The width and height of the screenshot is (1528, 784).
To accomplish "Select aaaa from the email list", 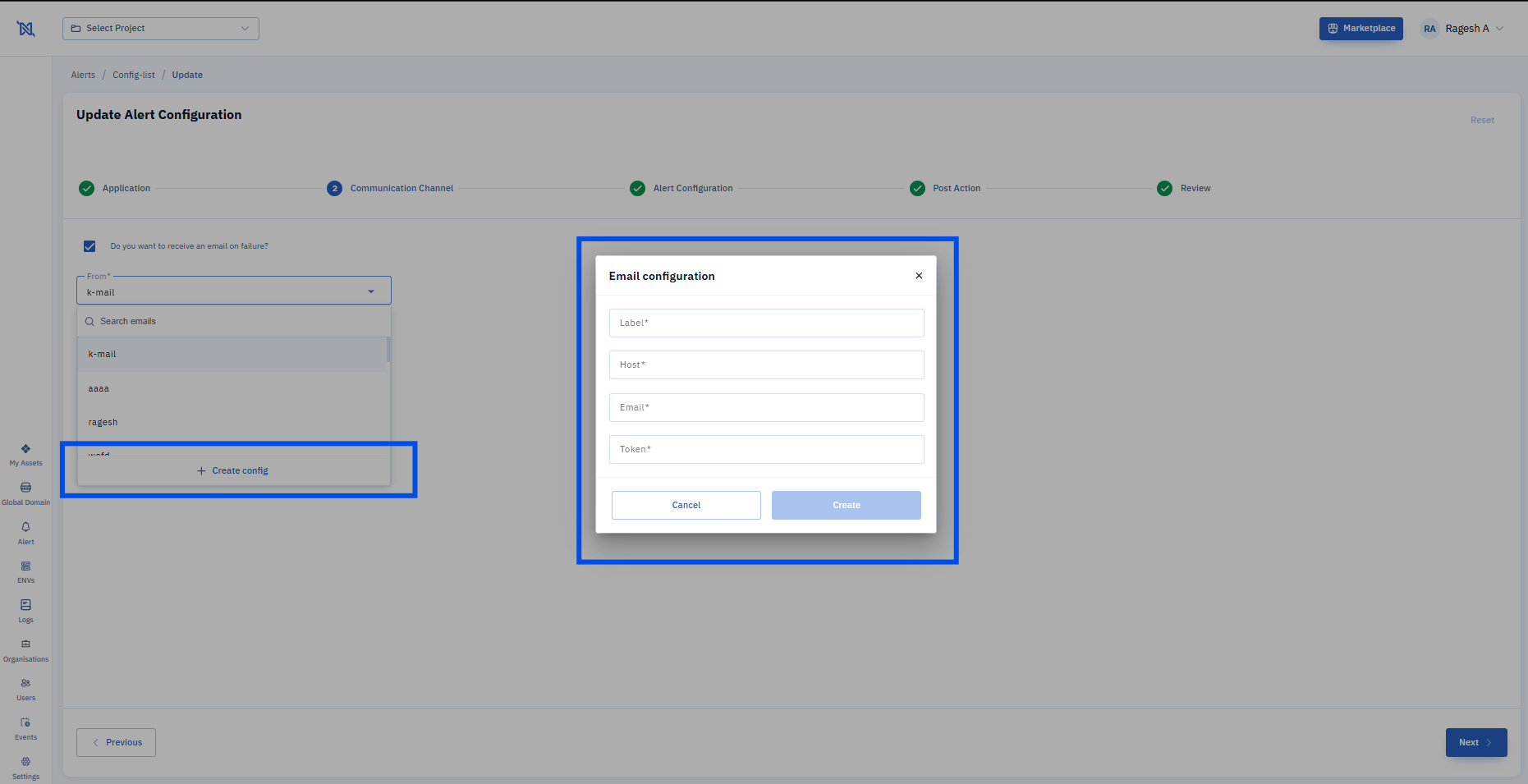I will (x=232, y=388).
